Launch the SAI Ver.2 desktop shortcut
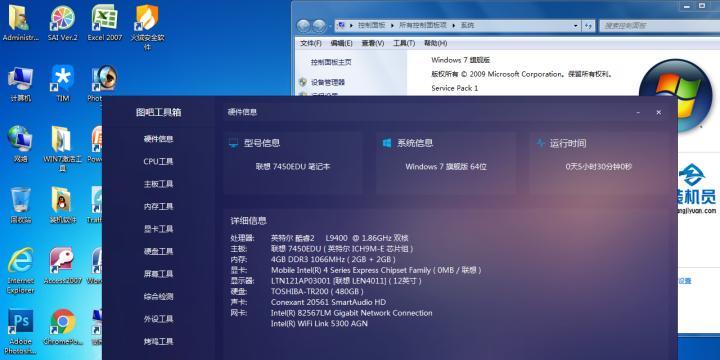The width and height of the screenshot is (720, 360). pyautogui.click(x=63, y=23)
